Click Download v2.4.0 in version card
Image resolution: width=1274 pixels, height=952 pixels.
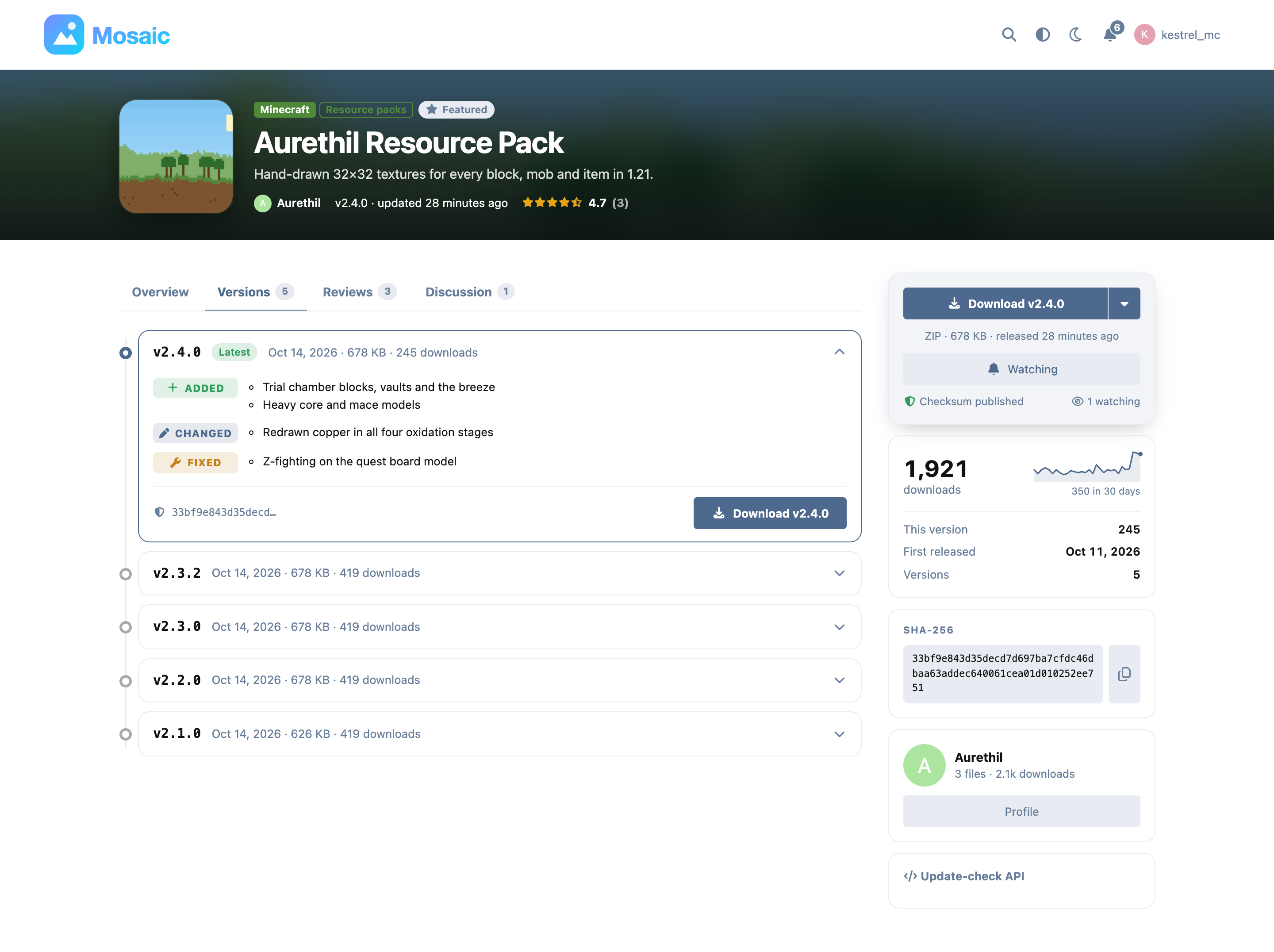769,513
